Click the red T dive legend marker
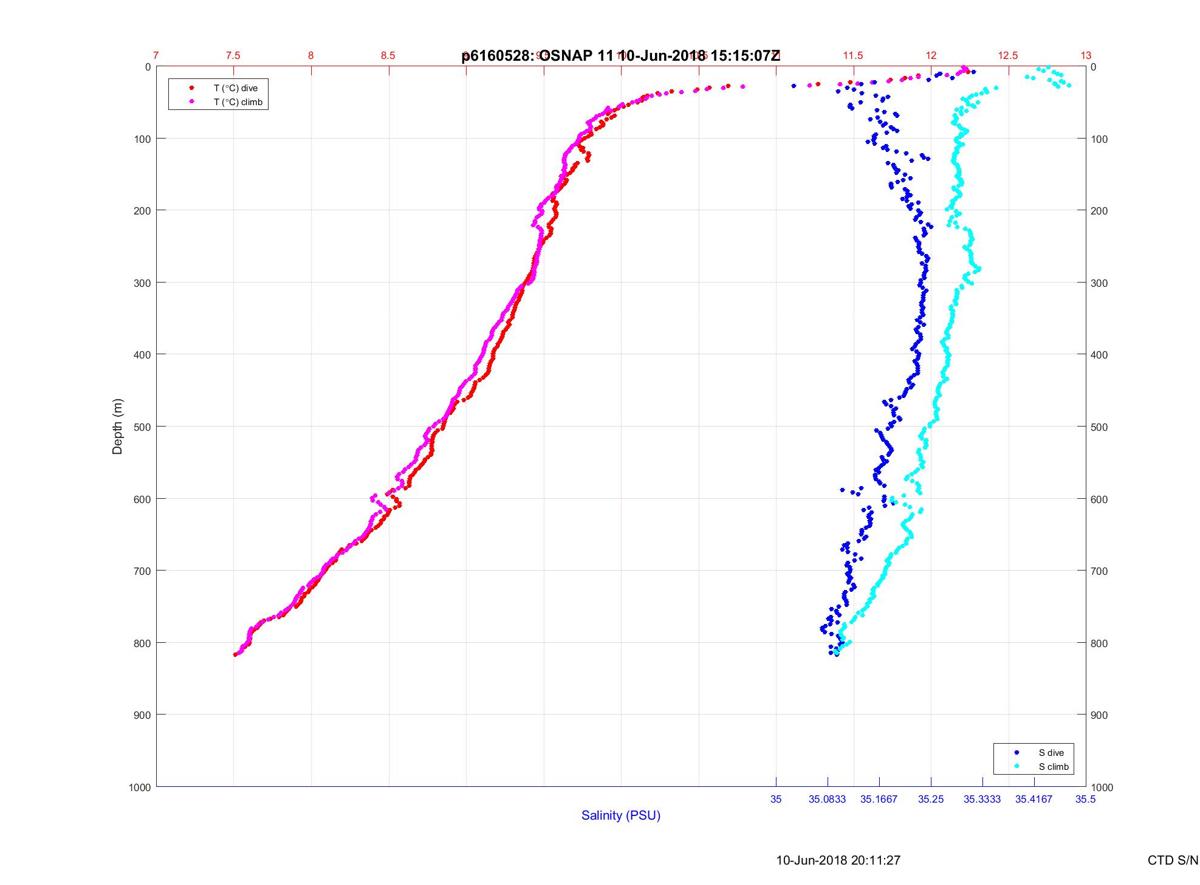1200x885 pixels. [191, 88]
